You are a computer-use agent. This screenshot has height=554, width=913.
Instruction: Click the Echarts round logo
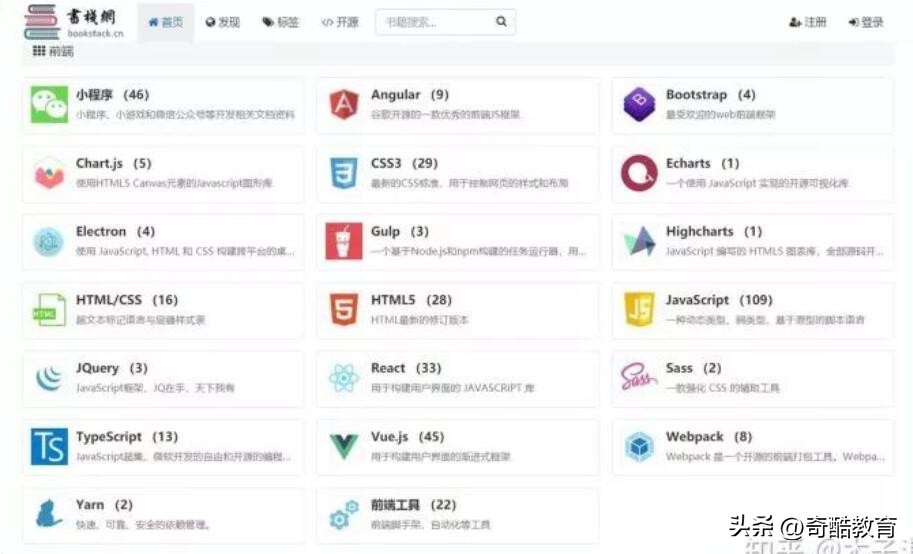(x=639, y=173)
